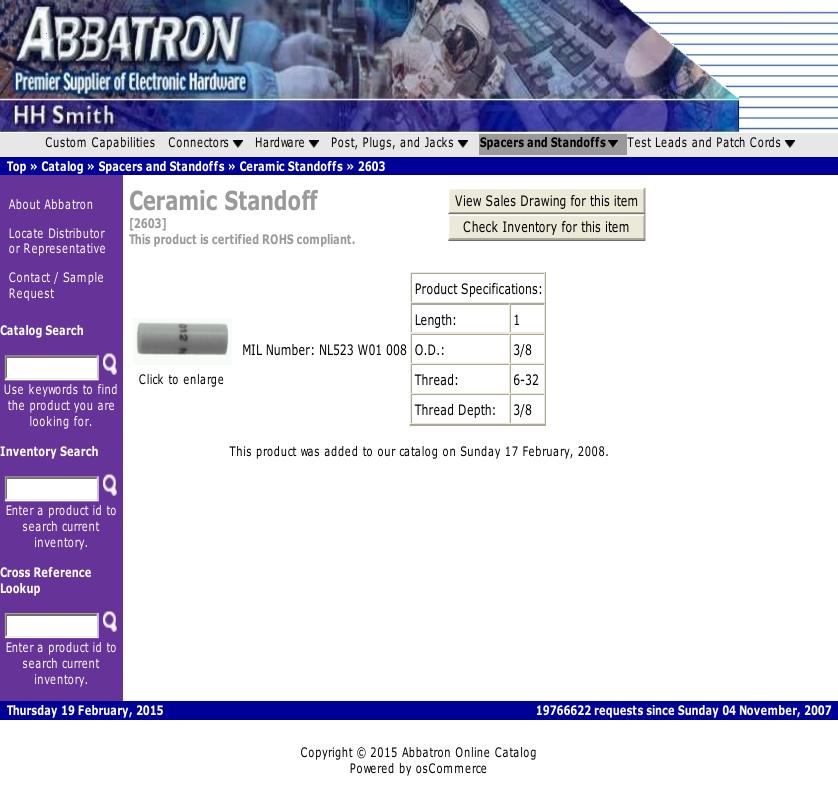The height and width of the screenshot is (800, 838).
Task: Open Locate Distributor or Representative link
Action: [57, 242]
